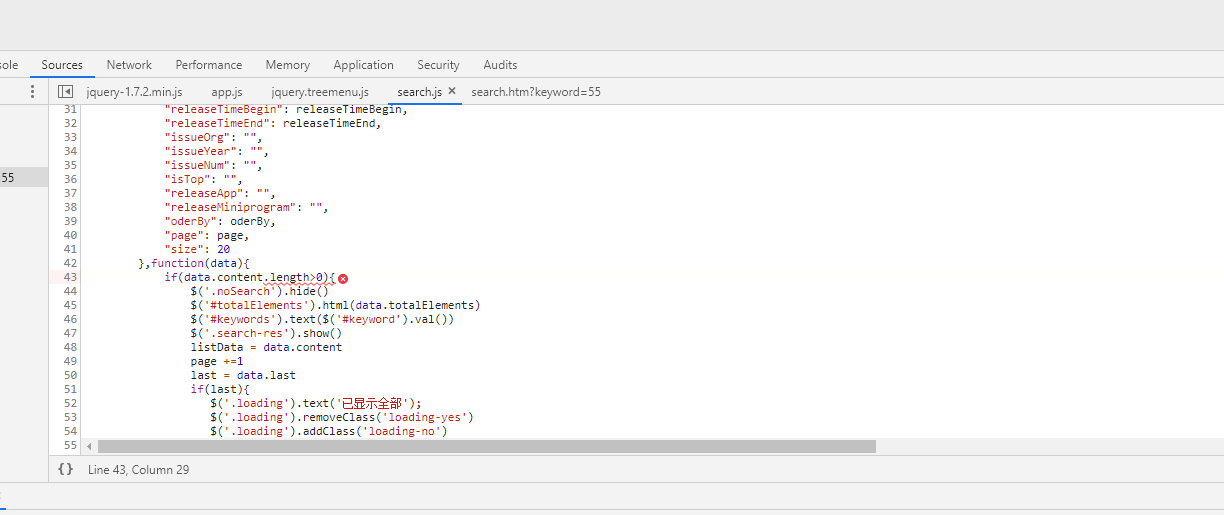Select the Application panel tab
The image size is (1224, 515).
[363, 65]
